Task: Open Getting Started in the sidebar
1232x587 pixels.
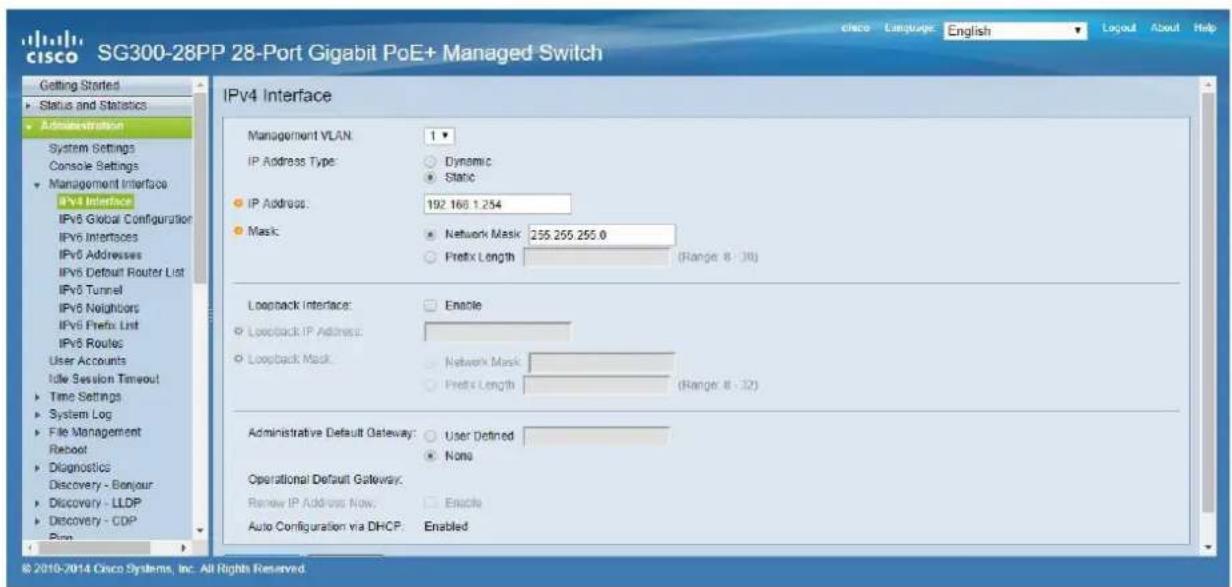Action: pyautogui.click(x=77, y=88)
